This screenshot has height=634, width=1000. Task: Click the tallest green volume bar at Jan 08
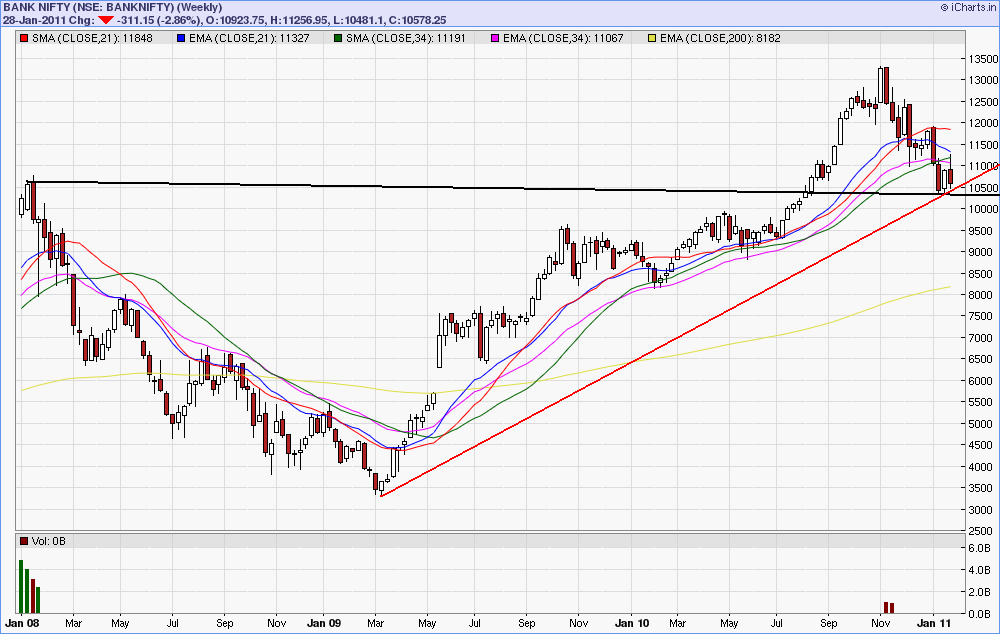(x=21, y=587)
